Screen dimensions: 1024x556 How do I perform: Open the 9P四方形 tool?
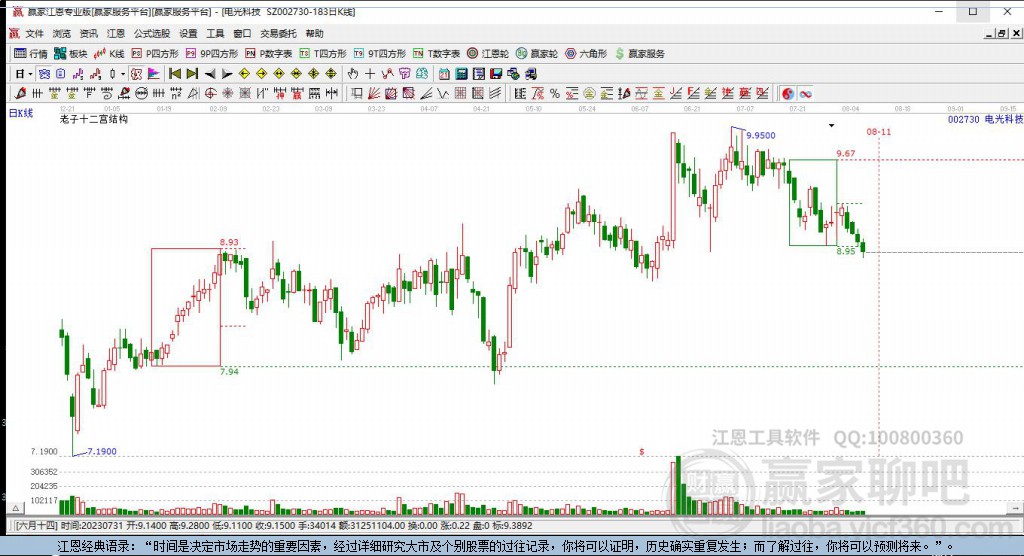212,54
